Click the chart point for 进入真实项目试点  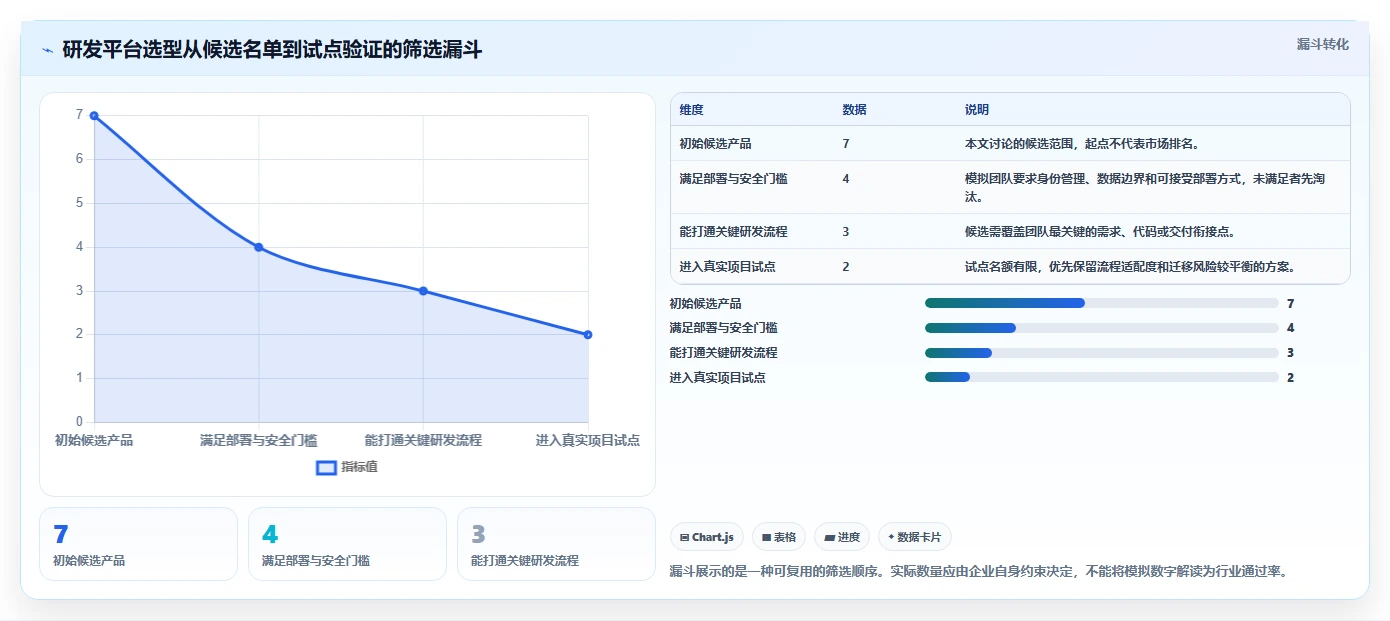(588, 335)
